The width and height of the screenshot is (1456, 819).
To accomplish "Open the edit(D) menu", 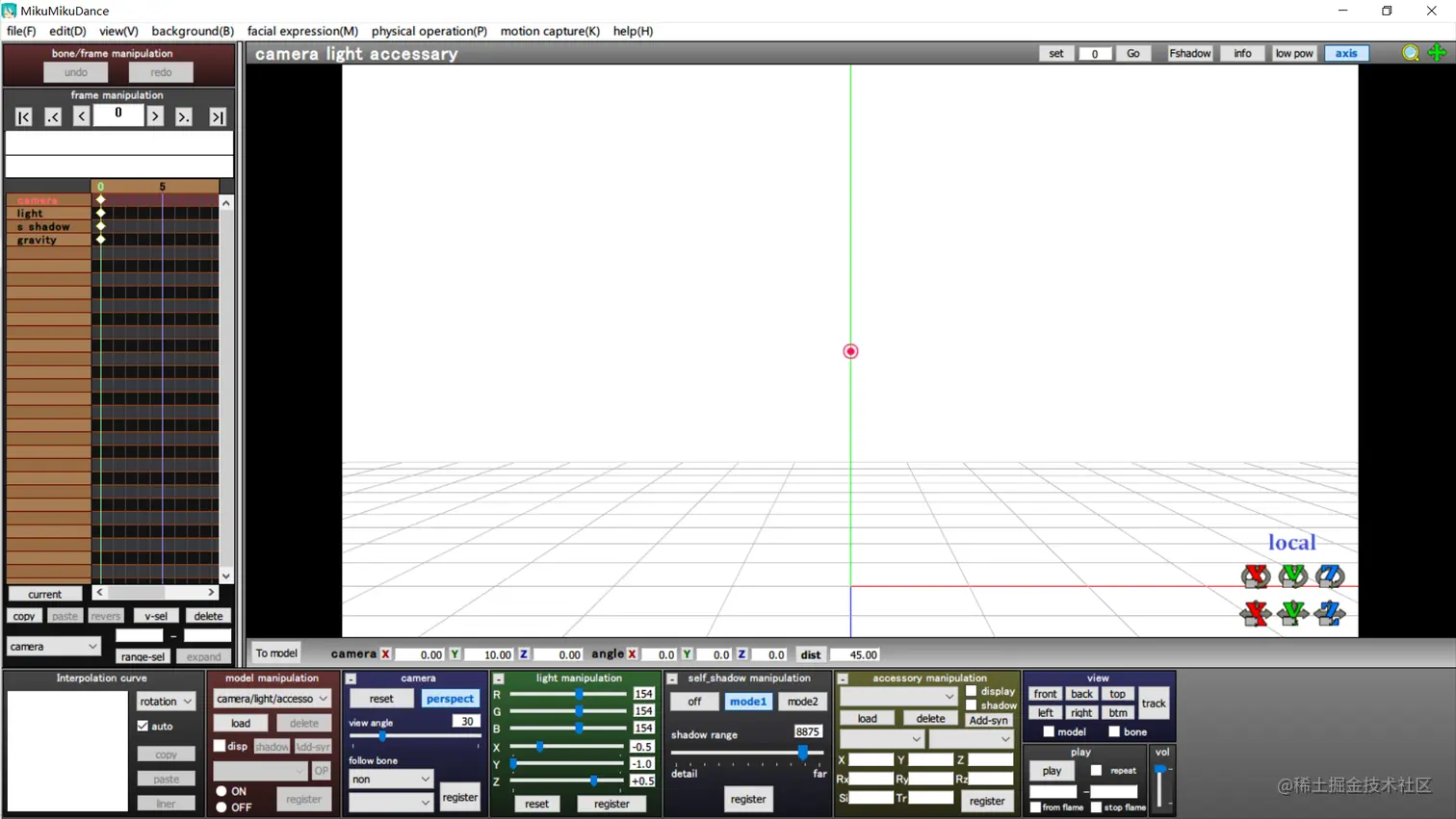I will tap(67, 31).
